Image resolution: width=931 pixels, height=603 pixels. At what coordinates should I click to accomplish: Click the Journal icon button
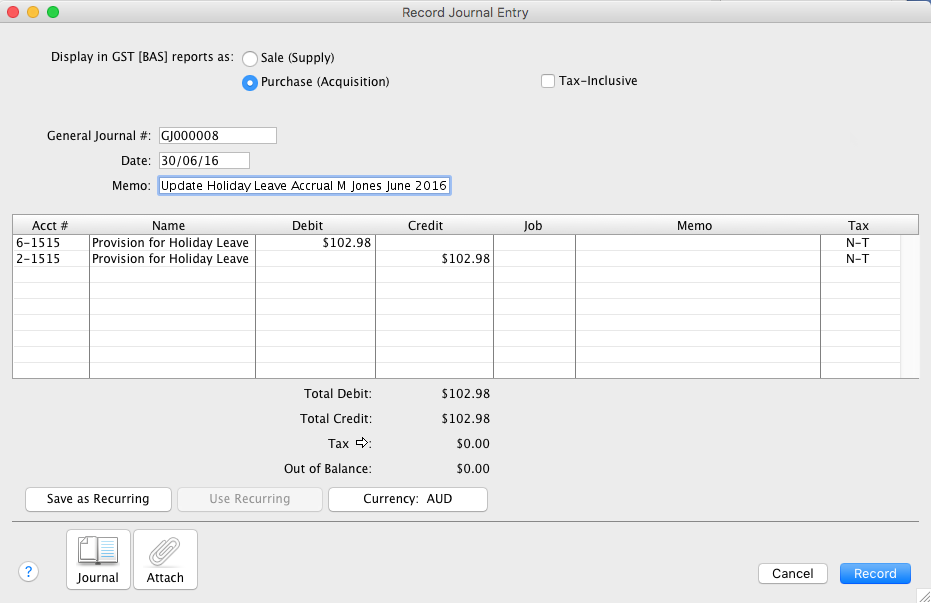tap(98, 559)
